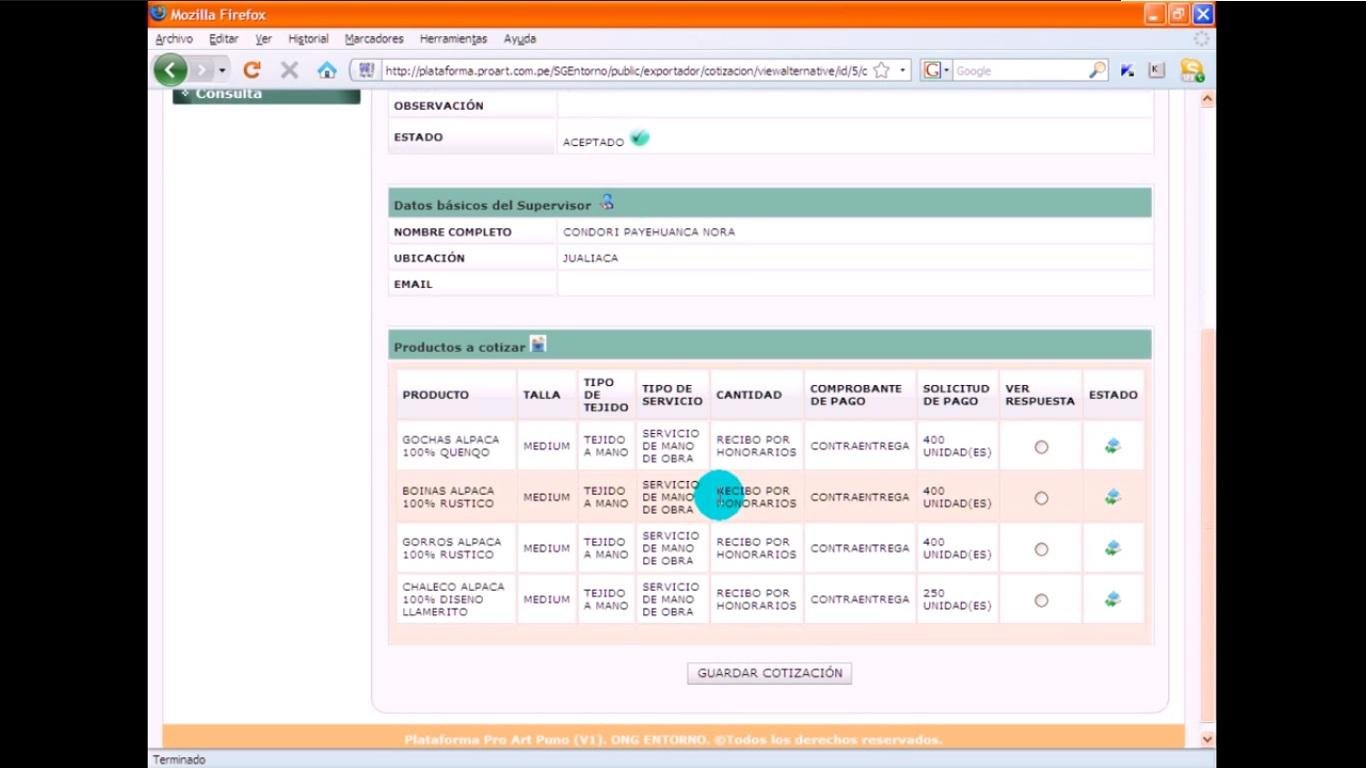
Task: Select Consulta in the left sidebar
Action: pos(227,93)
